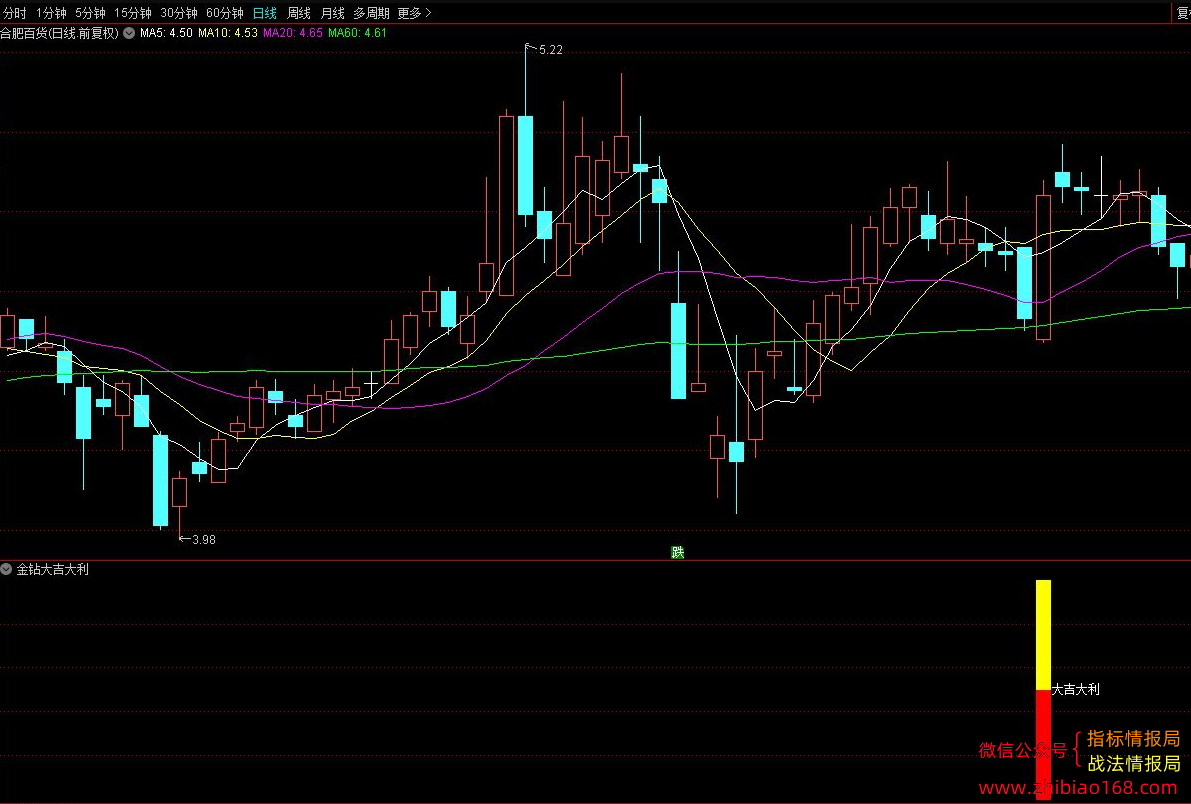The image size is (1191, 804).
Task: Click the 3.98 low price label
Action: pos(204,540)
